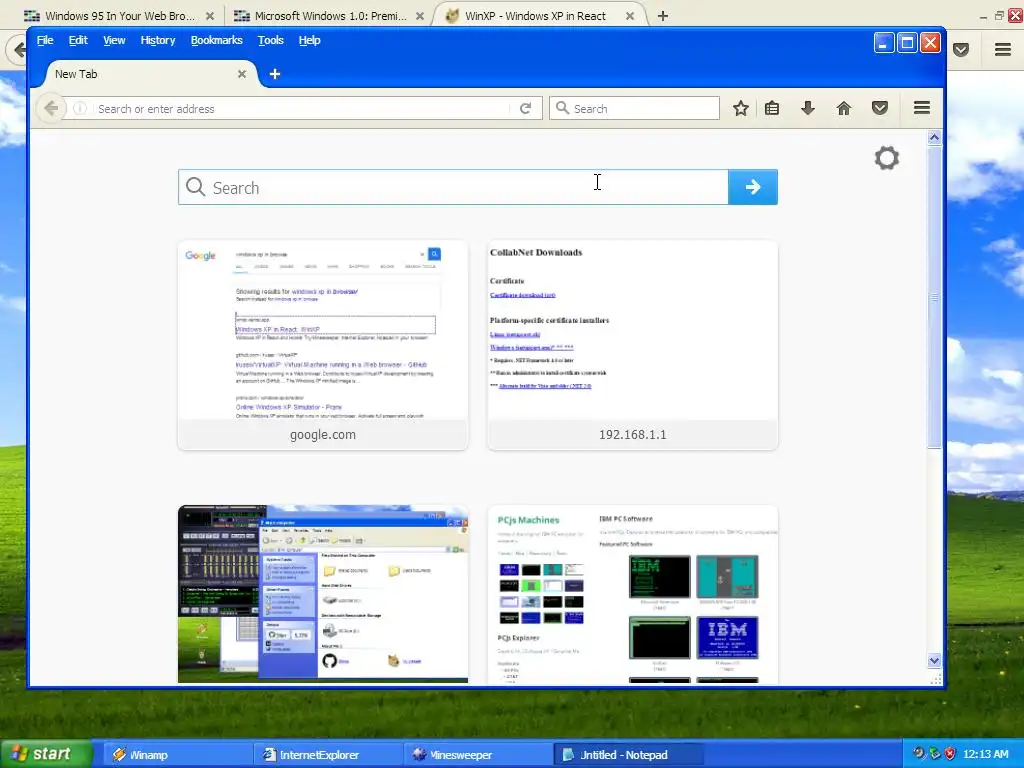Image resolution: width=1024 pixels, height=768 pixels.
Task: Close the Windows 95 browser tab
Action: [x=210, y=16]
